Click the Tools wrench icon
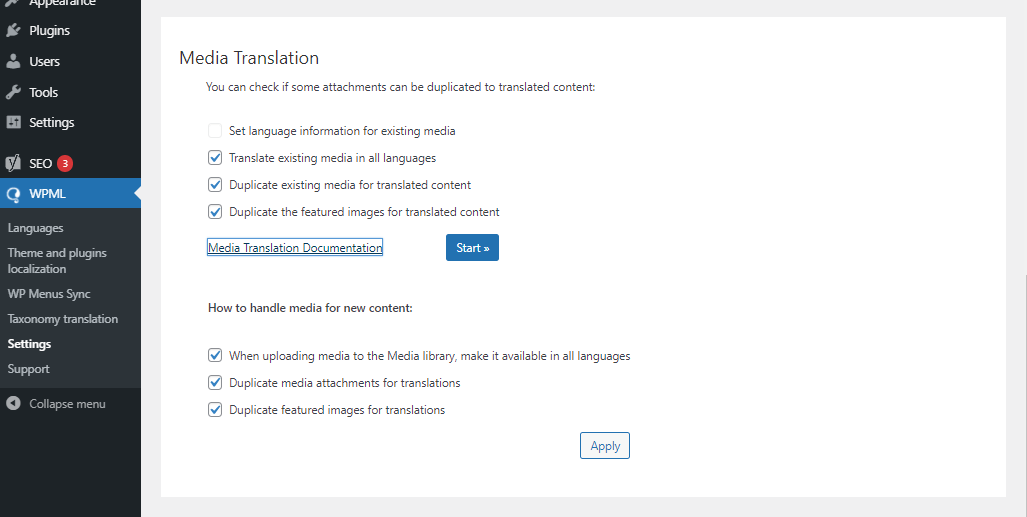This screenshot has width=1027, height=517. click(13, 92)
